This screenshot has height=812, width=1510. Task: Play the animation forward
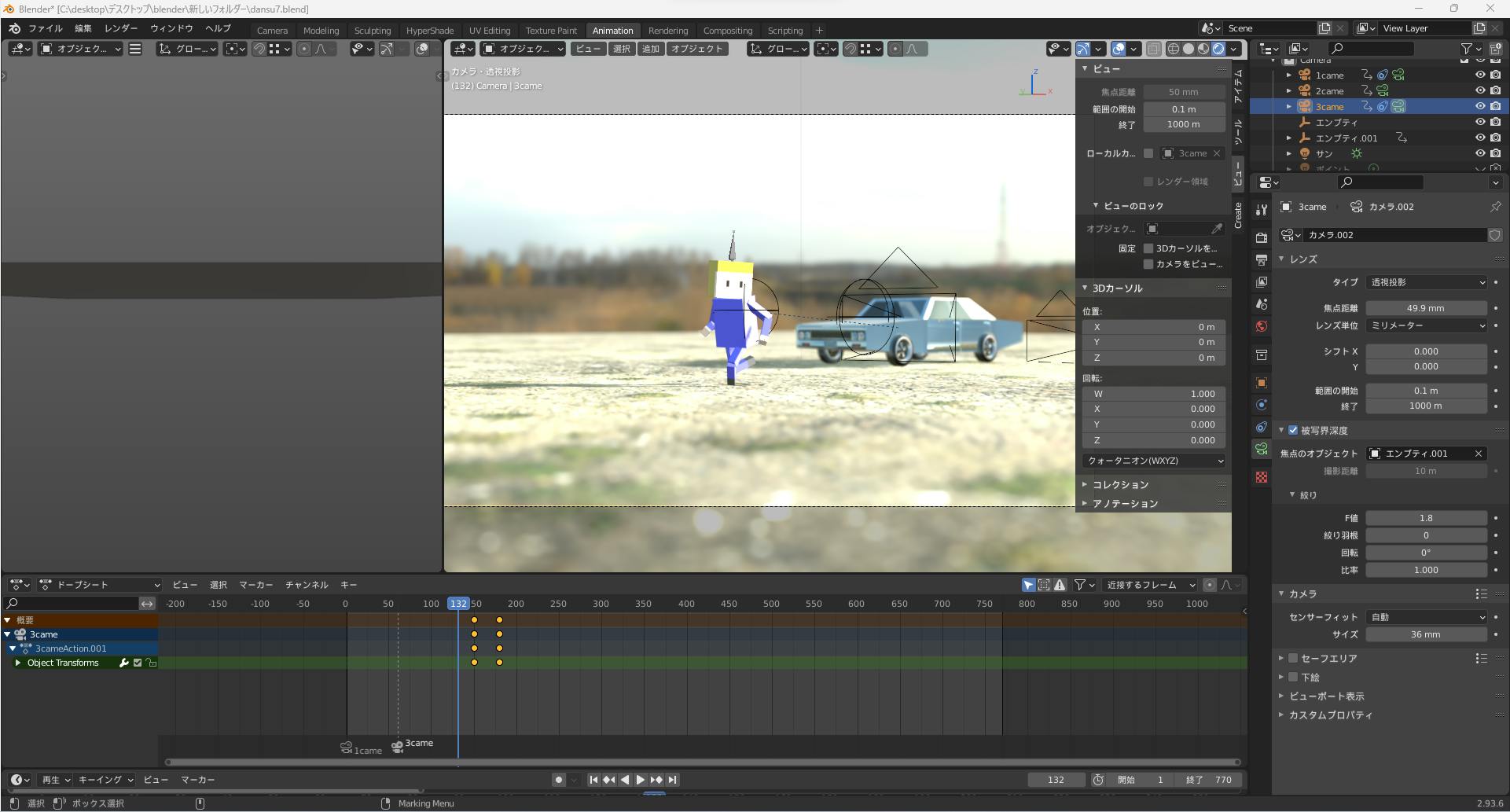(x=641, y=780)
